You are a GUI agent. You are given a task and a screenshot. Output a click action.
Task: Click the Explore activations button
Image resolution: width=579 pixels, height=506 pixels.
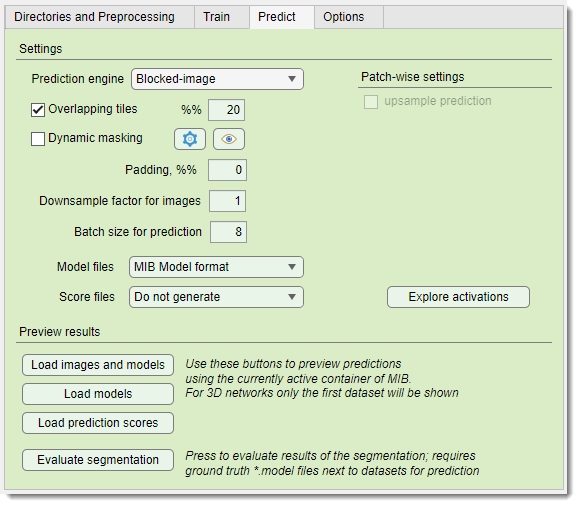458,297
